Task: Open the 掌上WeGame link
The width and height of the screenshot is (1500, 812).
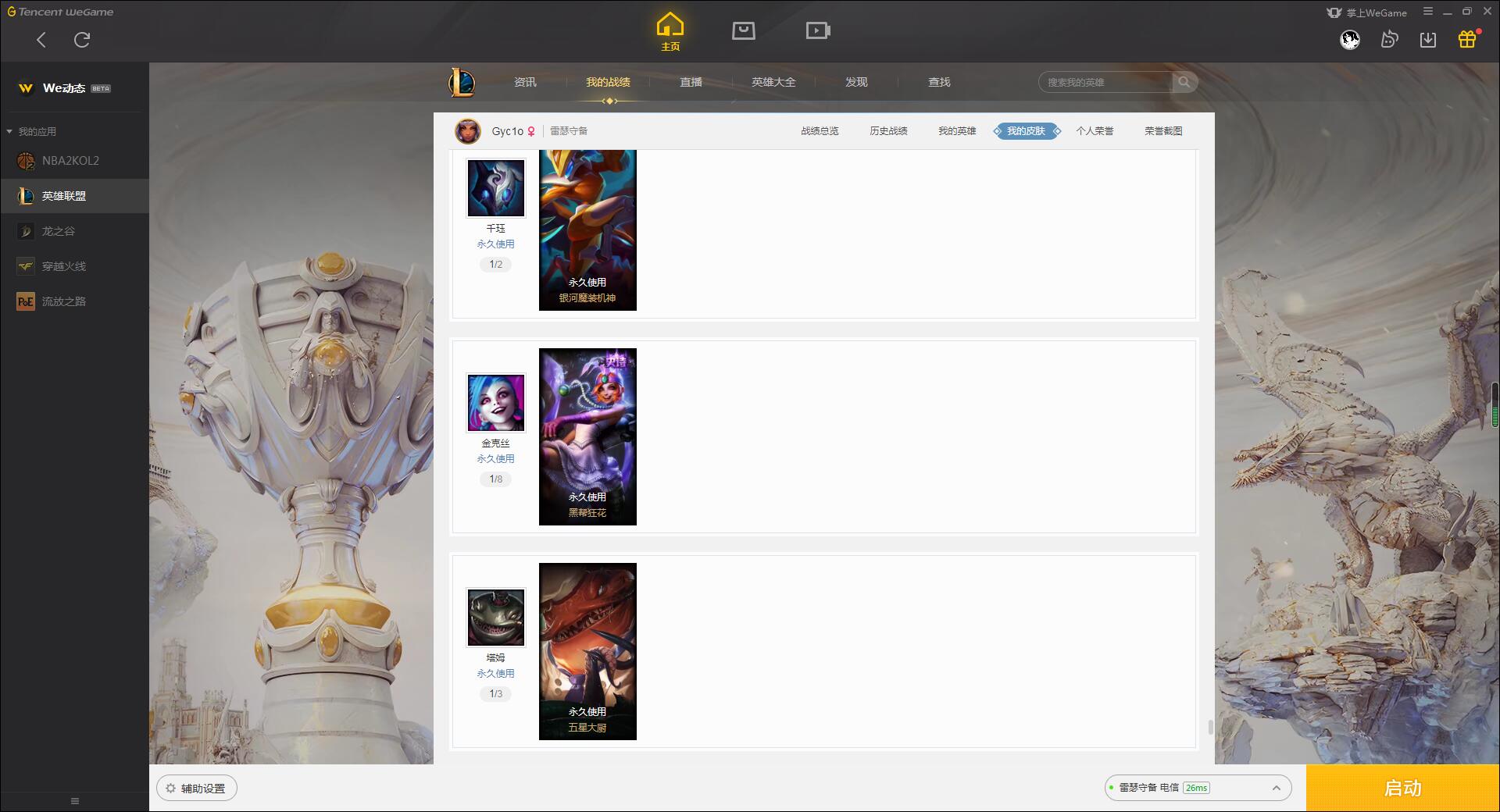Action: tap(1366, 12)
